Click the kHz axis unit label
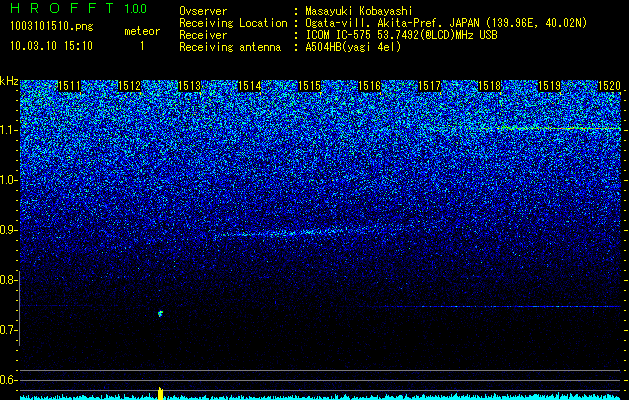Viewport: 629px width, 400px height. tap(9, 81)
